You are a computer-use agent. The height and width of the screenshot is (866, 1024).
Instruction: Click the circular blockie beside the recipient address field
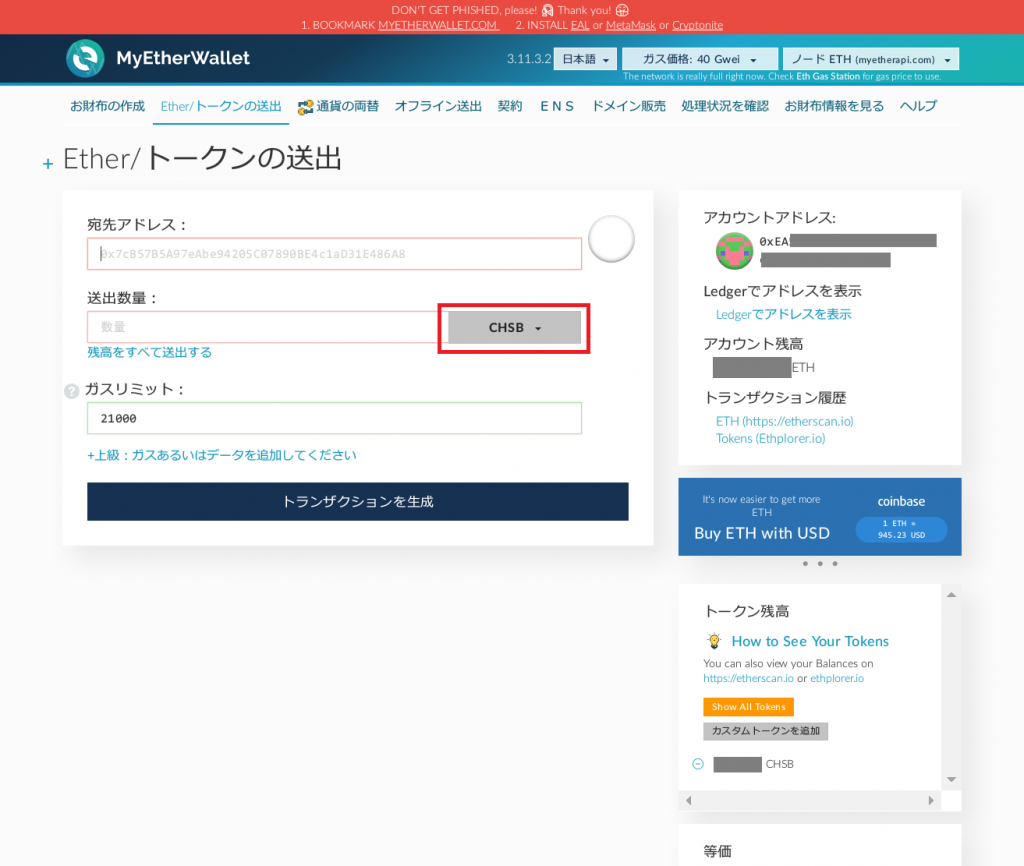point(611,239)
